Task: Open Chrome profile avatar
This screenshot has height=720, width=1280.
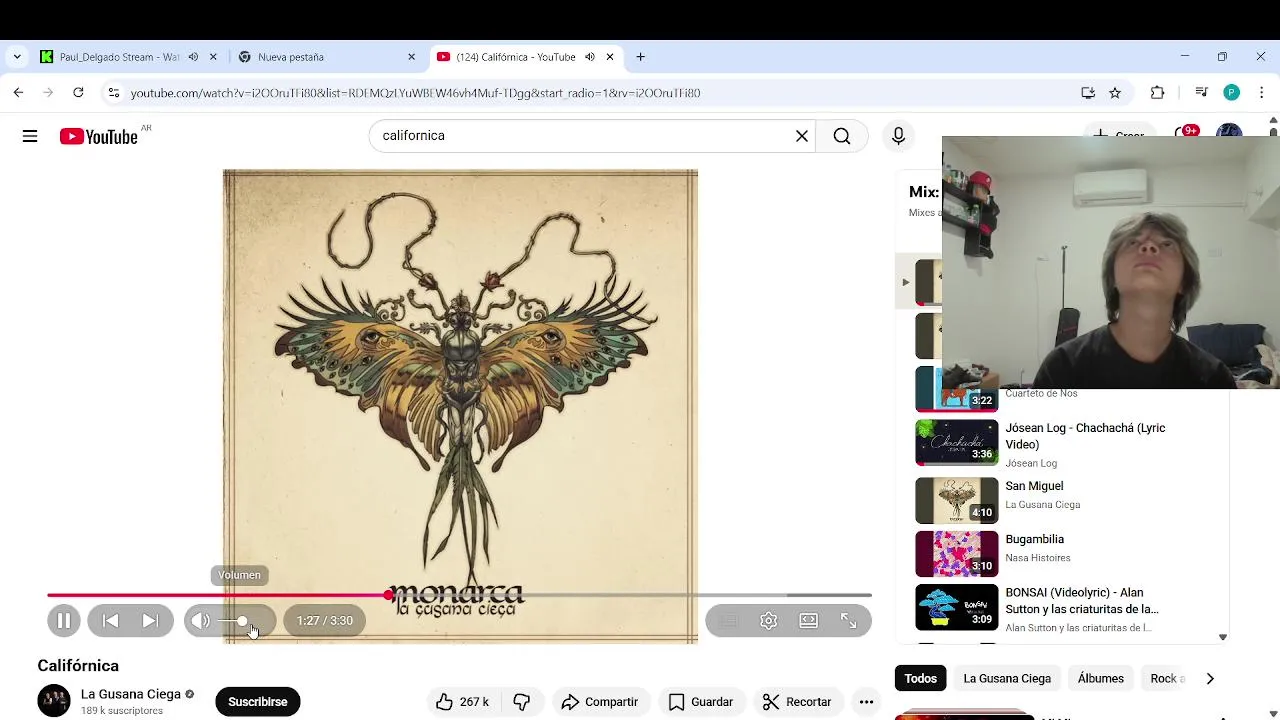Action: (1232, 93)
